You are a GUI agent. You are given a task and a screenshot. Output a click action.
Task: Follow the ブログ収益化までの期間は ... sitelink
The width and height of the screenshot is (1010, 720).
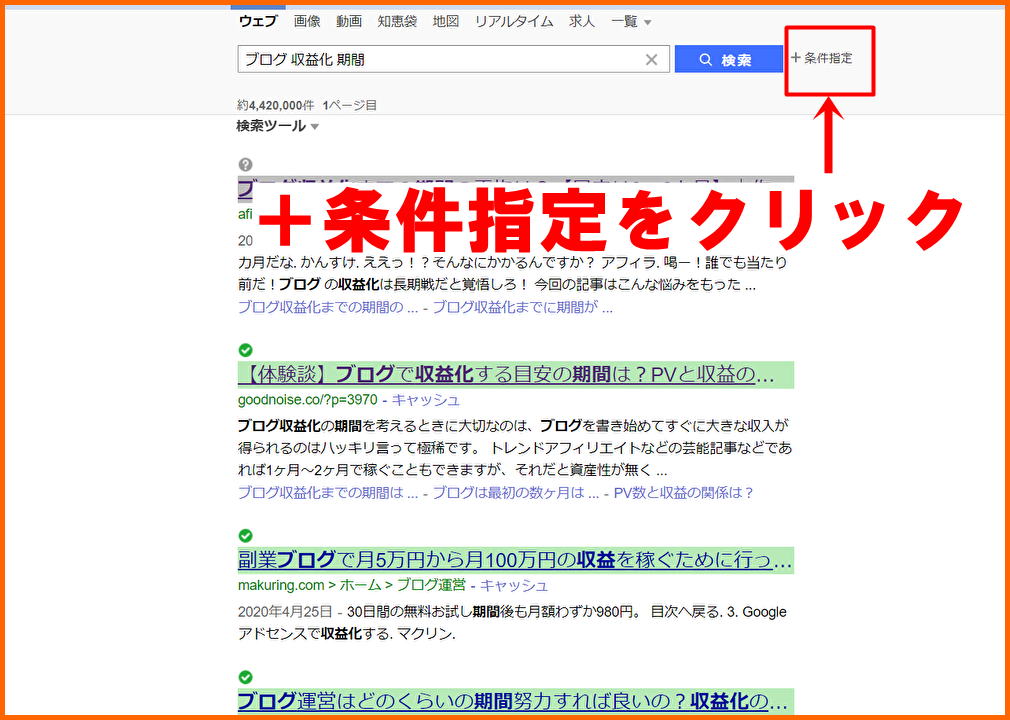328,493
